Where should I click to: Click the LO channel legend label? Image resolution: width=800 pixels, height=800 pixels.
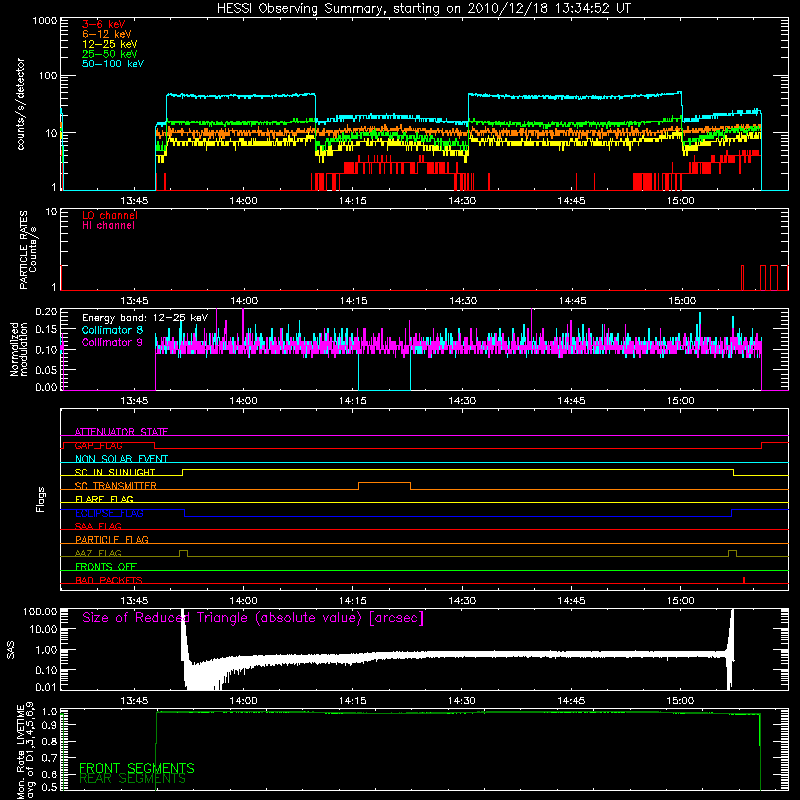[x=110, y=215]
